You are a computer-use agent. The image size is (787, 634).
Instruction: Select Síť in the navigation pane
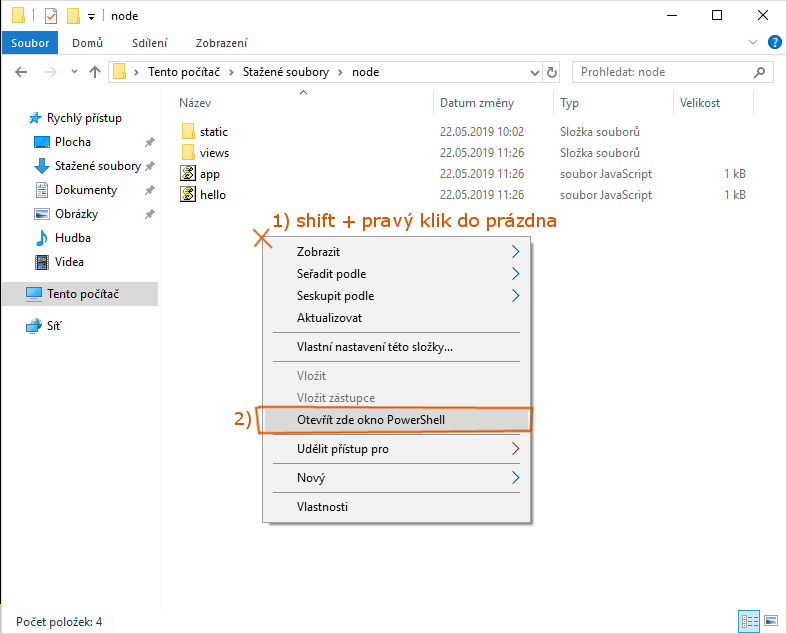coord(54,326)
